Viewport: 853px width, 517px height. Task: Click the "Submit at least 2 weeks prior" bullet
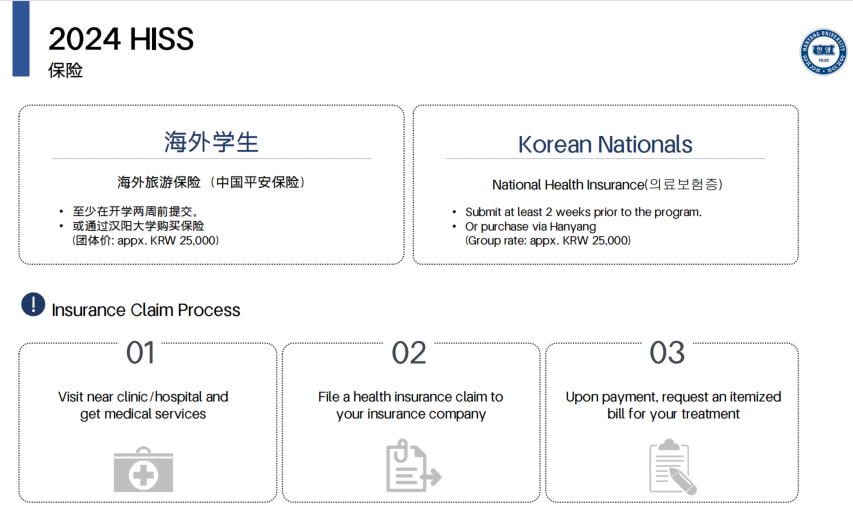(x=583, y=212)
